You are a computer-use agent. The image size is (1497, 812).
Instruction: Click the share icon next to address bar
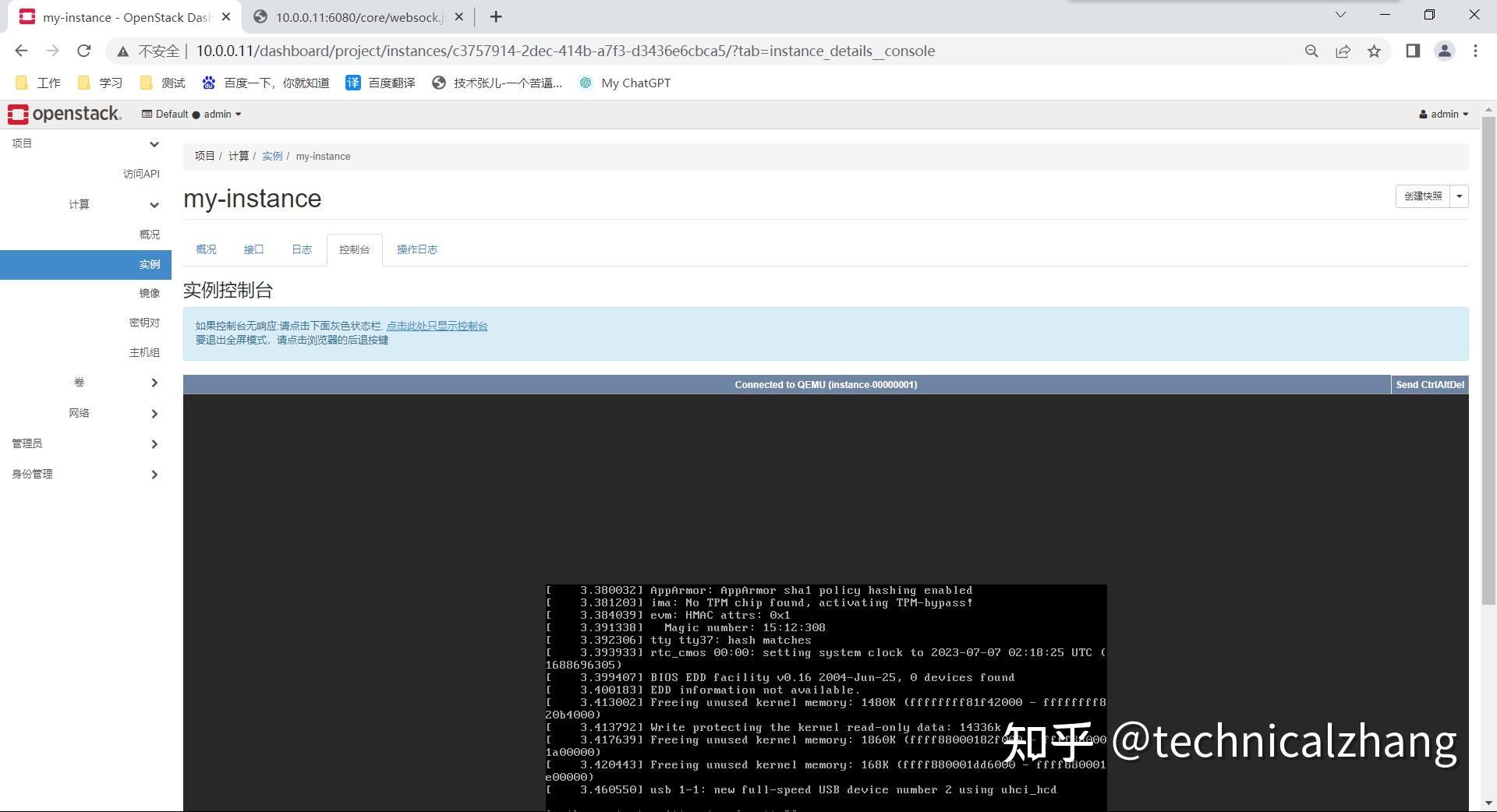click(1343, 51)
